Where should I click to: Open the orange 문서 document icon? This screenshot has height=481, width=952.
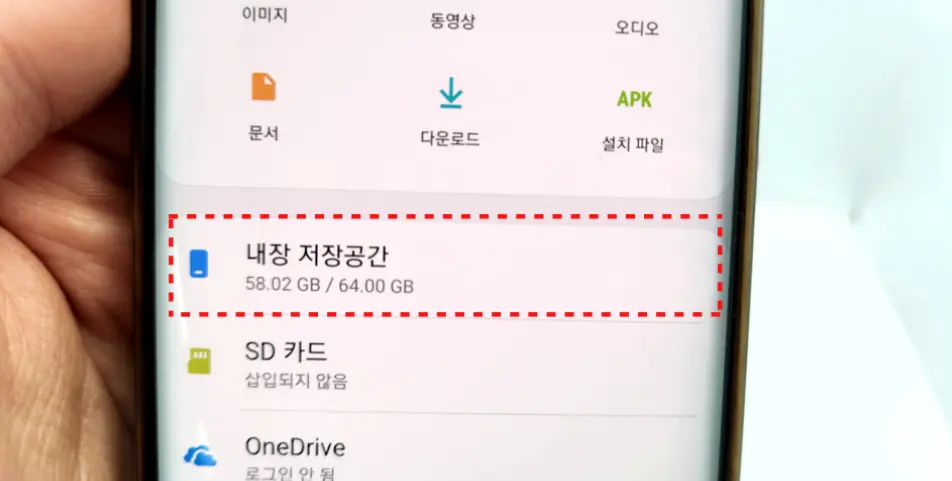point(264,87)
